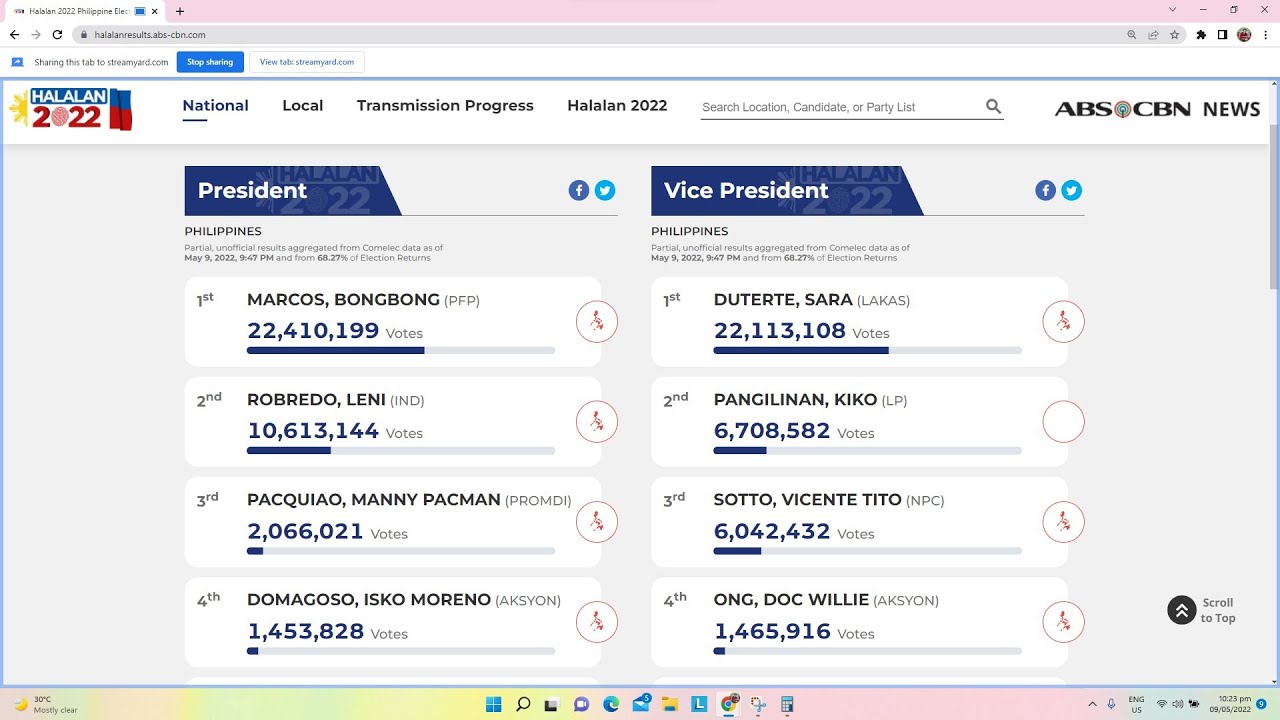Toggle the browser side panel icon
Screen dimensions: 1280x720
pos(1222,34)
